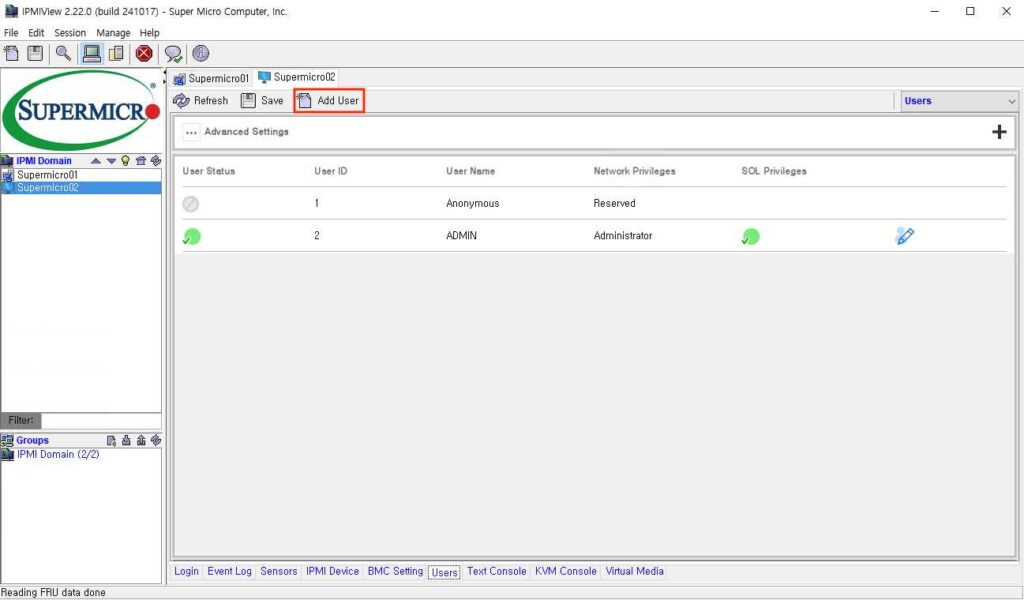This screenshot has height=600, width=1024.
Task: Click the Network Privileges column header
Action: coord(634,171)
